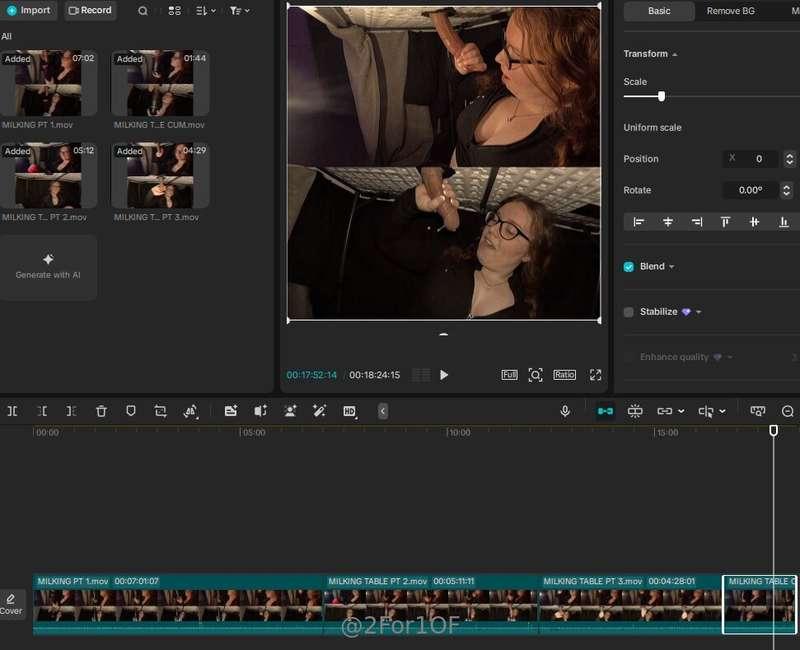Image resolution: width=800 pixels, height=650 pixels.
Task: Click the Import button
Action: 28,11
